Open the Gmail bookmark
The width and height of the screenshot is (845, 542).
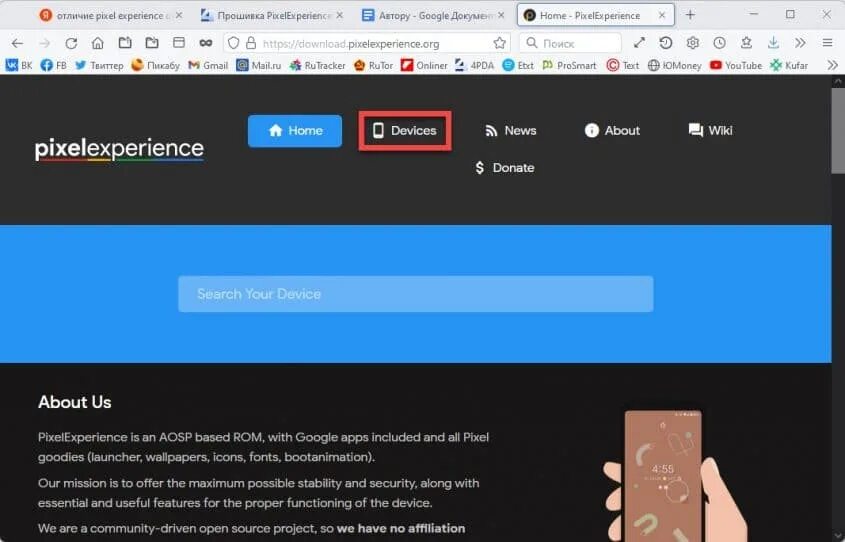click(208, 65)
